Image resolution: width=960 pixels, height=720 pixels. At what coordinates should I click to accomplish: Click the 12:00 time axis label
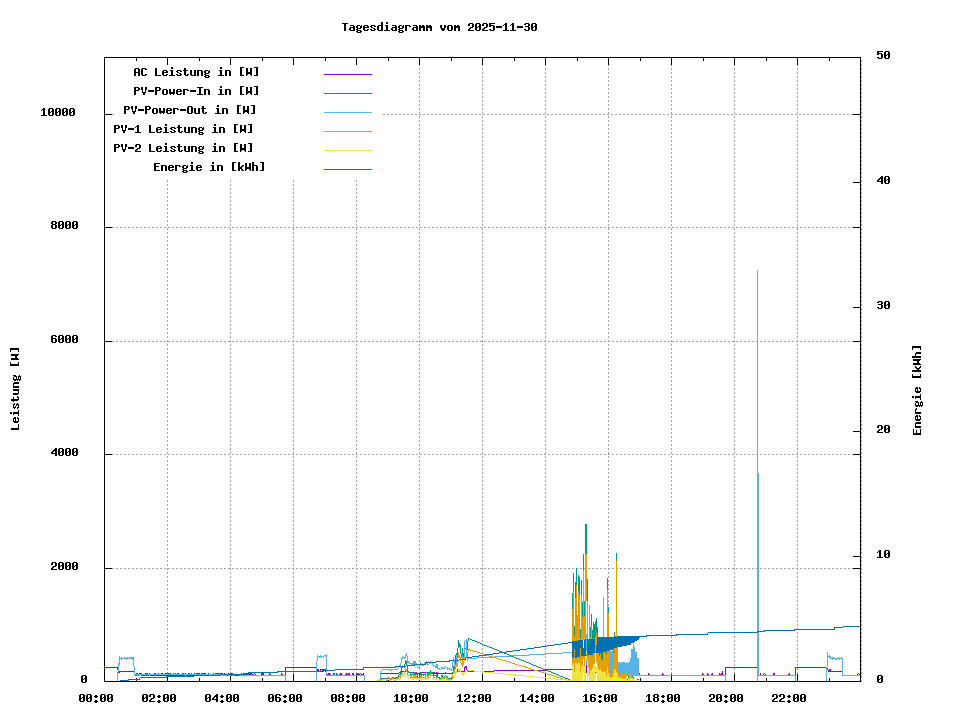473,698
